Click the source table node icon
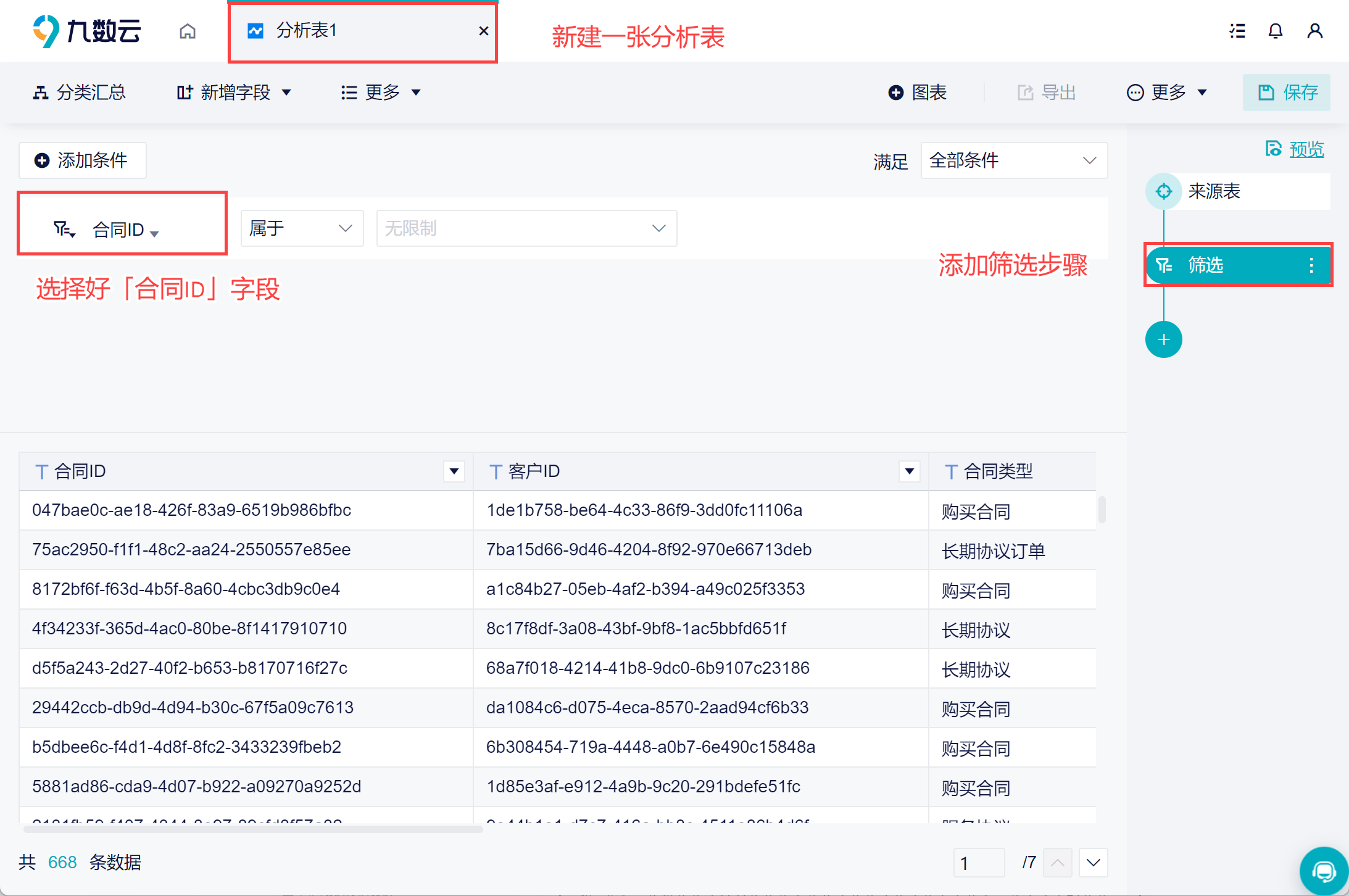 [x=1164, y=191]
